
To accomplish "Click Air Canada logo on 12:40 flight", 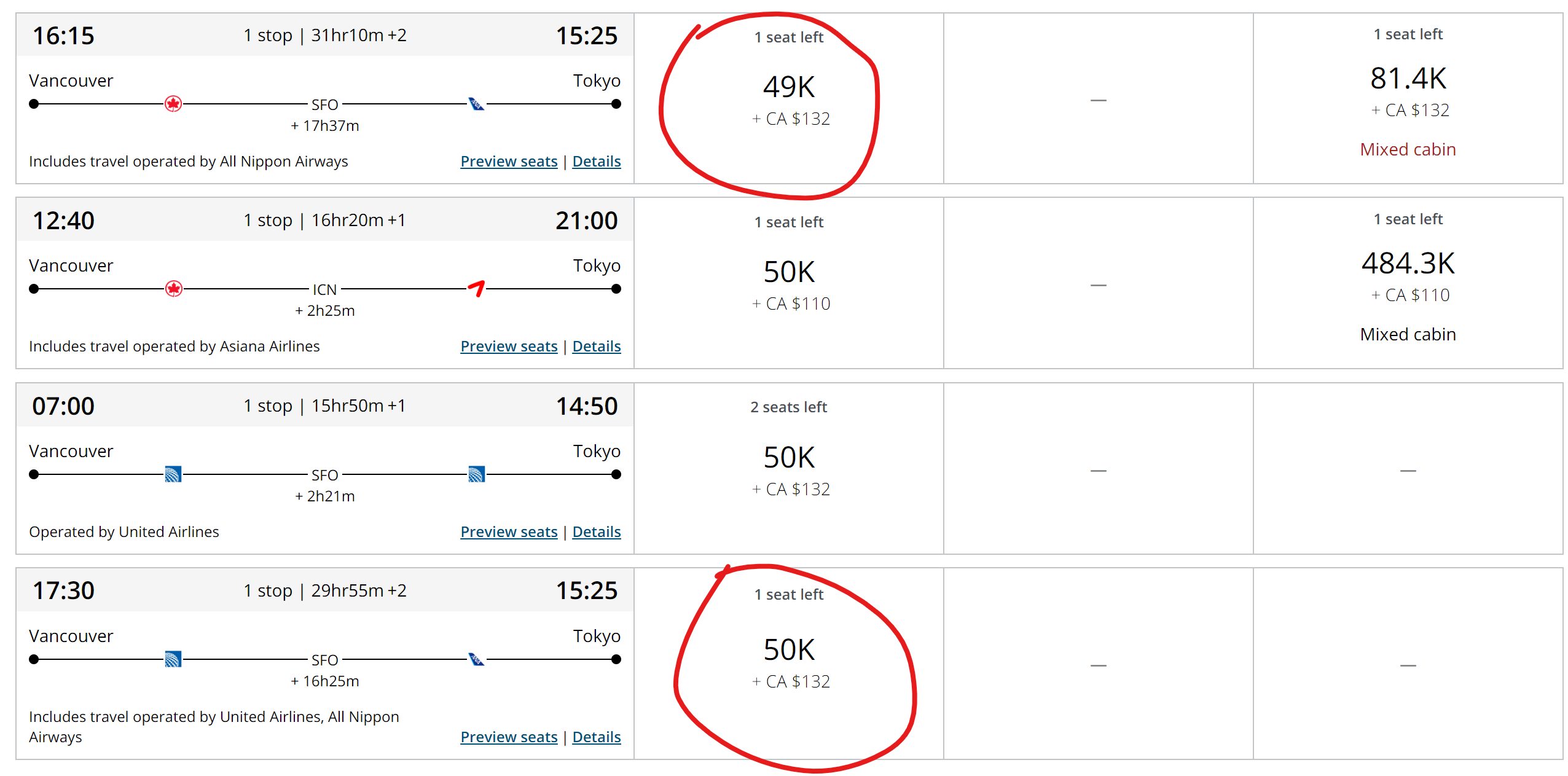I will point(174,289).
